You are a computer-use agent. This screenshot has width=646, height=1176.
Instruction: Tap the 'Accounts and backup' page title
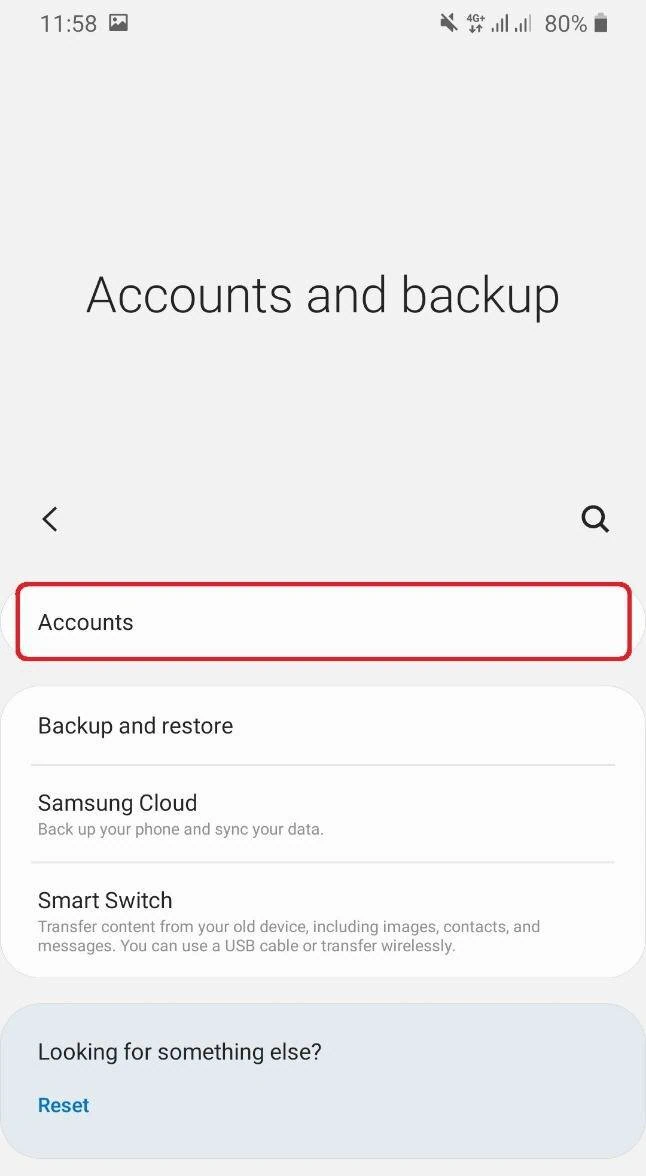[x=323, y=295]
